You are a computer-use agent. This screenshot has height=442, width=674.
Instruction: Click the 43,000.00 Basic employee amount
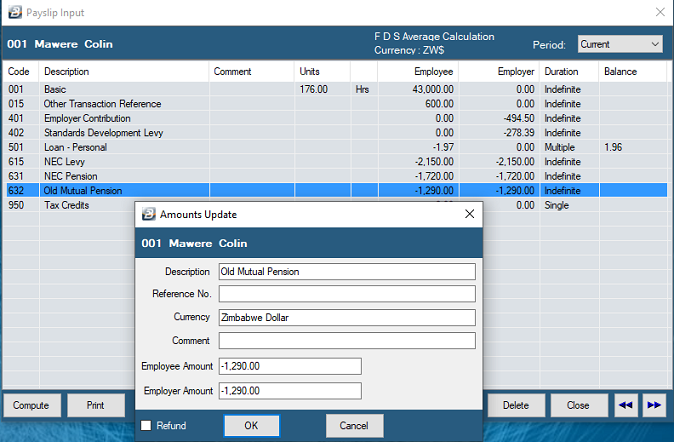click(x=433, y=89)
